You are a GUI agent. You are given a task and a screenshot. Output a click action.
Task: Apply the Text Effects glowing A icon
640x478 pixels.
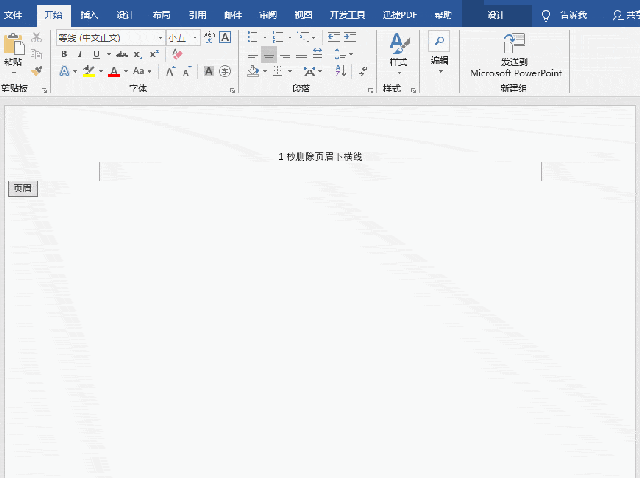pos(64,71)
